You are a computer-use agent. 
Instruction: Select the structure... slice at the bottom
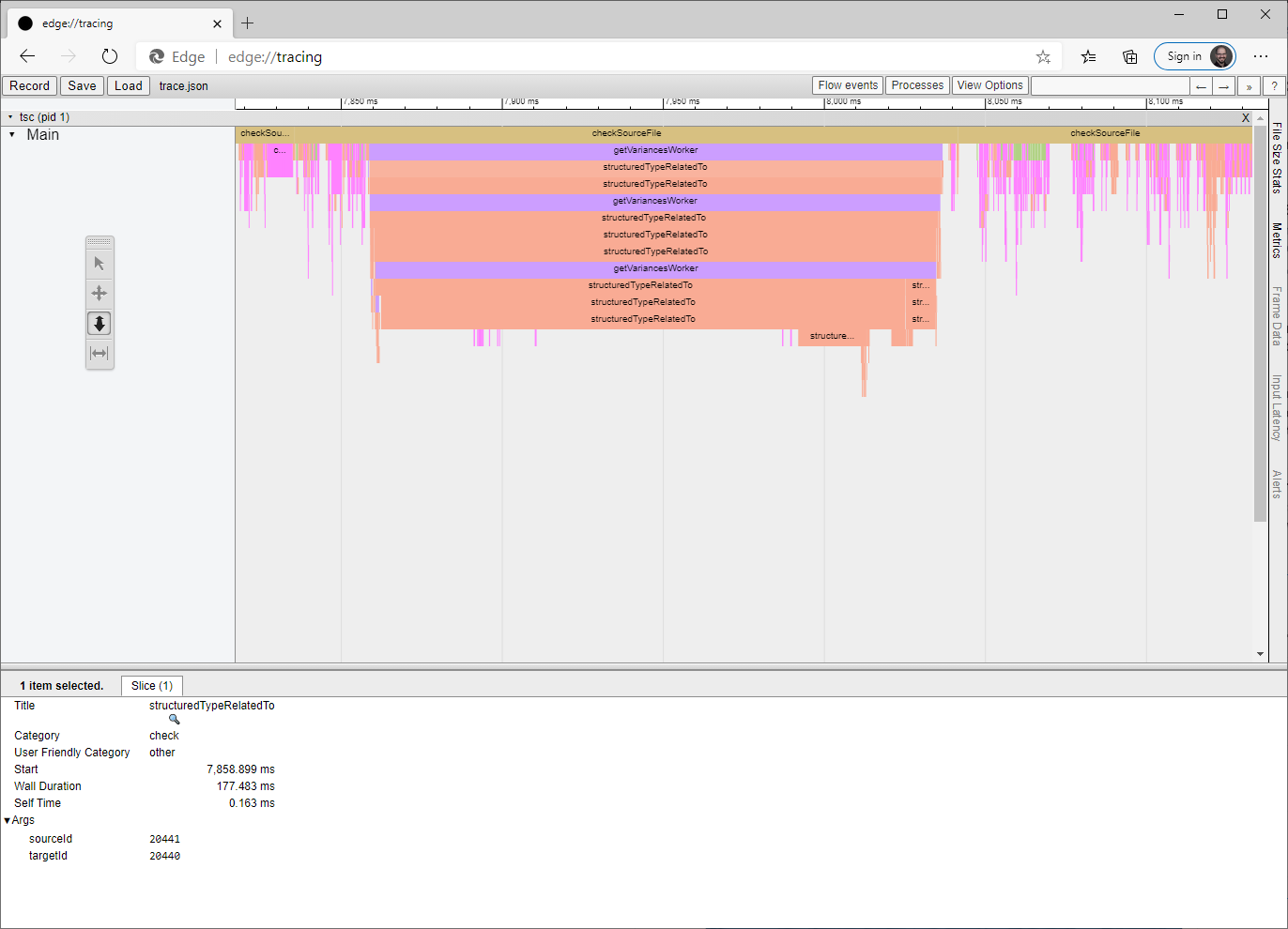coord(833,336)
